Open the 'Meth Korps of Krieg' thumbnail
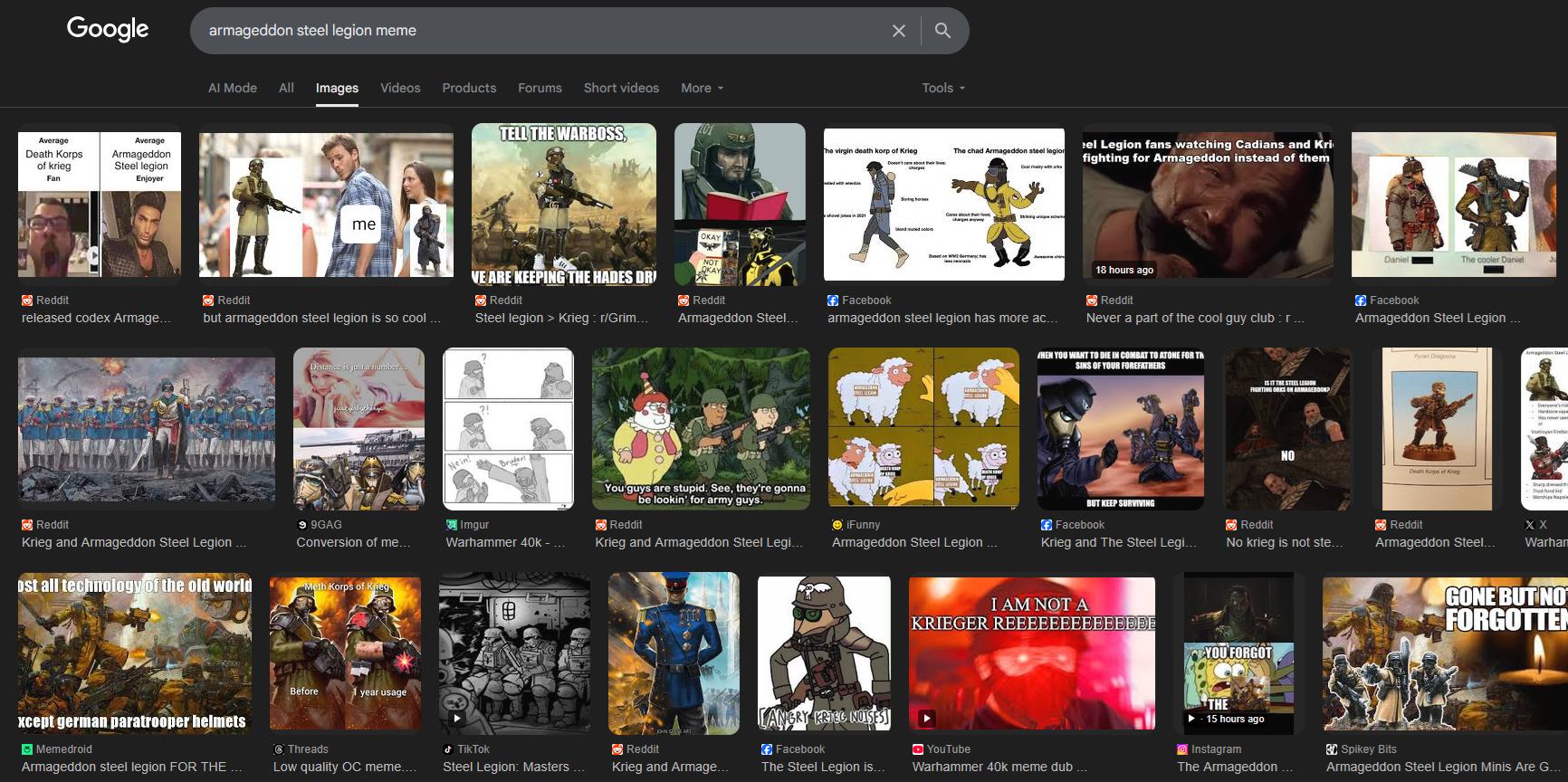This screenshot has width=1568, height=782. 345,653
